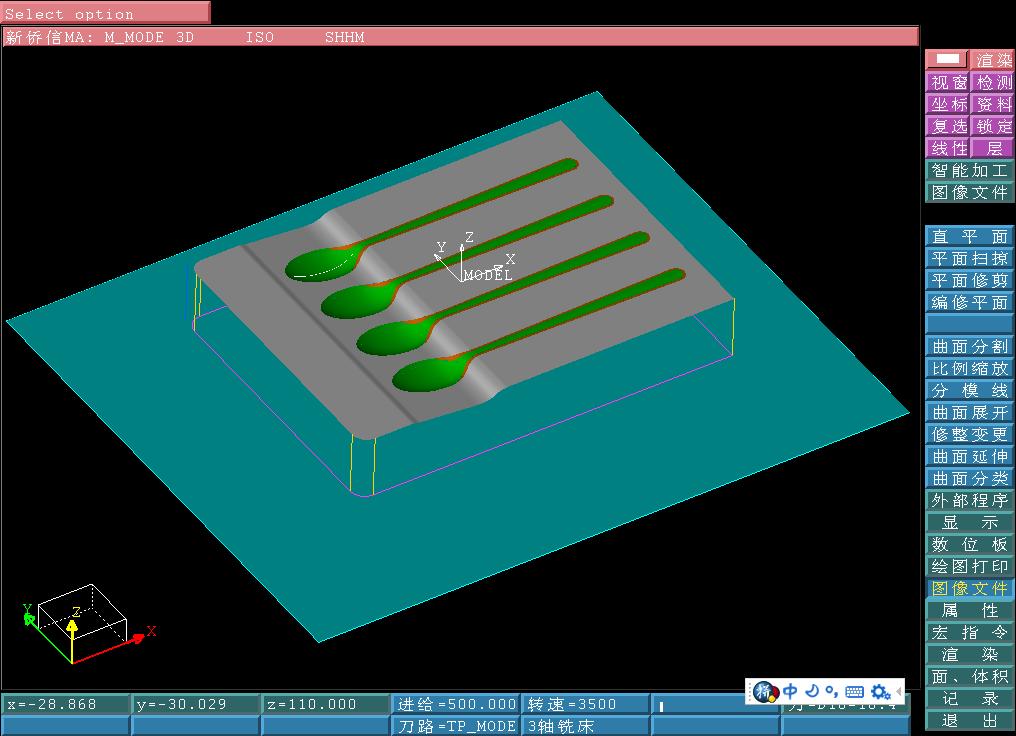The height and width of the screenshot is (736, 1016).
Task: Toggle the IME punctuation icon
Action: pyautogui.click(x=831, y=692)
